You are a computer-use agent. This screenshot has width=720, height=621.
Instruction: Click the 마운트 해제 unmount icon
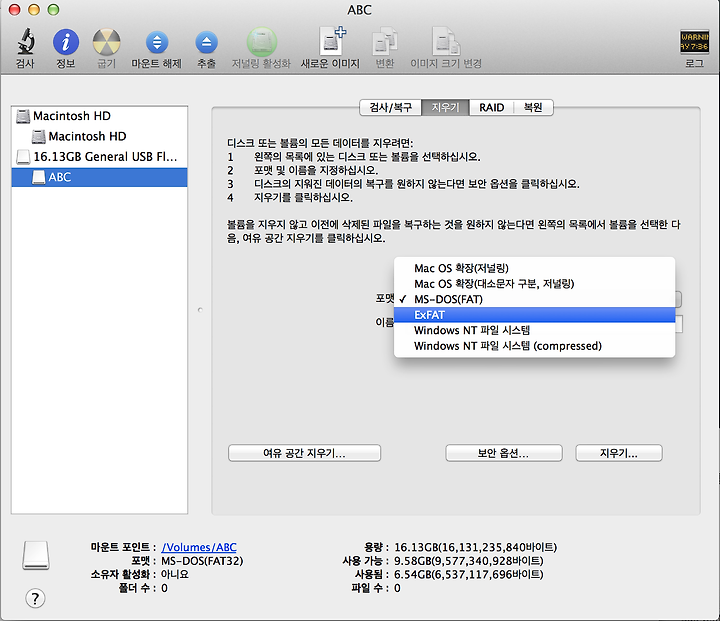tap(157, 43)
